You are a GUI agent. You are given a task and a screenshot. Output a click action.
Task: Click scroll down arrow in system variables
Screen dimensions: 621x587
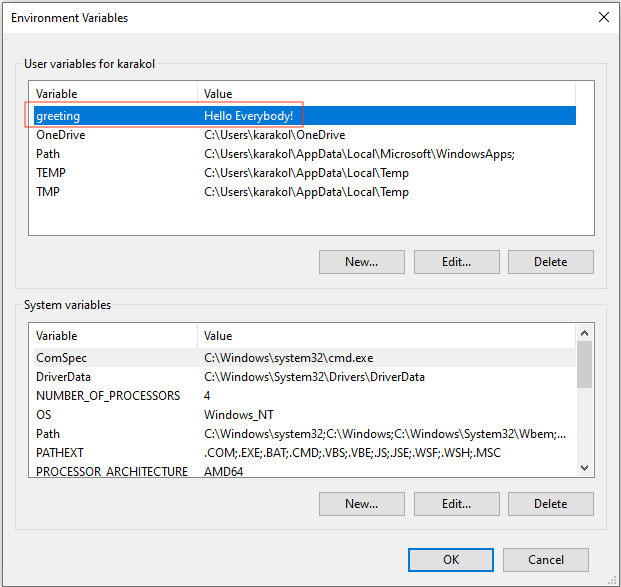pos(585,468)
